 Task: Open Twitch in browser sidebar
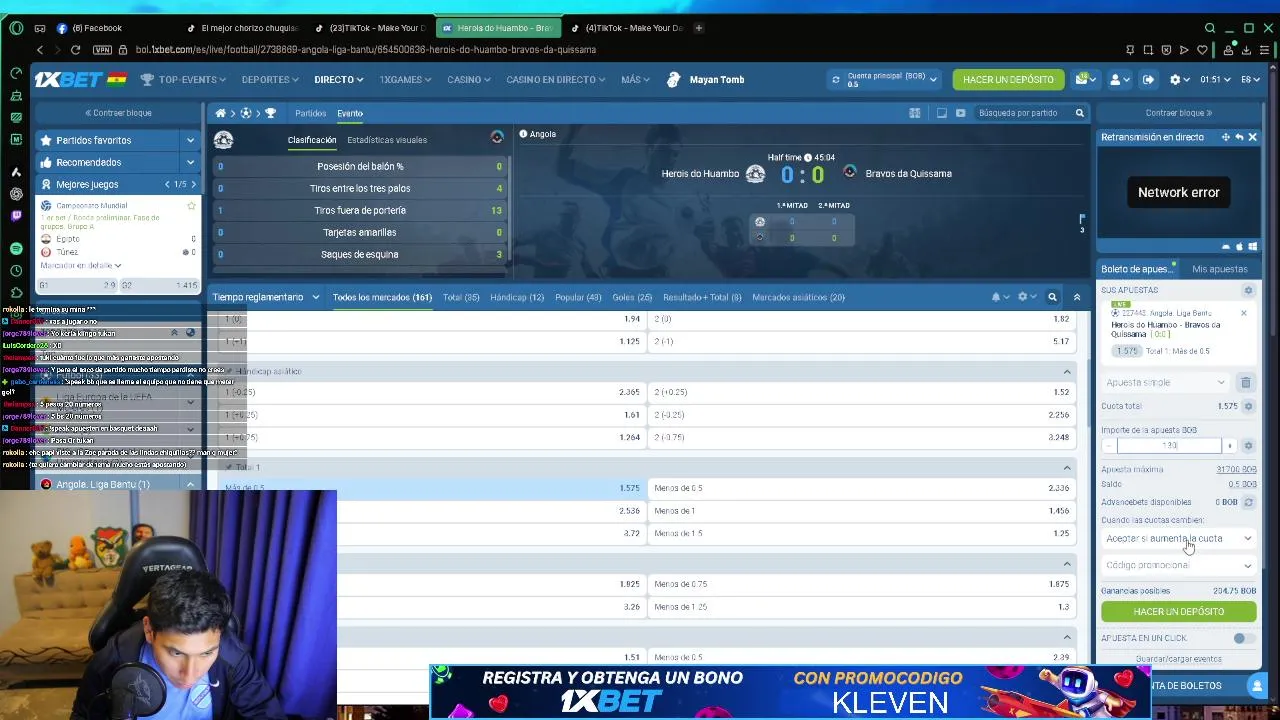16,216
